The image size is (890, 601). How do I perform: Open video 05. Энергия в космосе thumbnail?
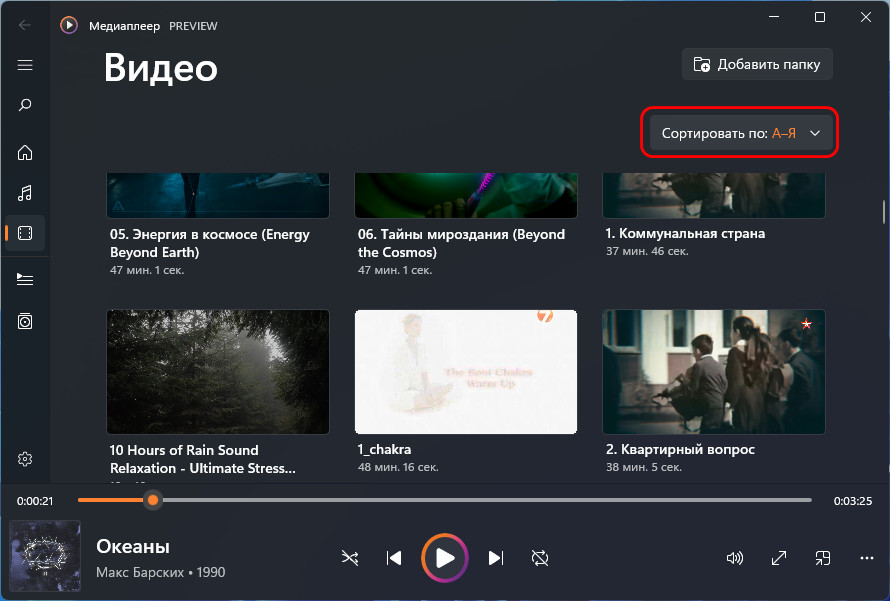(218, 195)
